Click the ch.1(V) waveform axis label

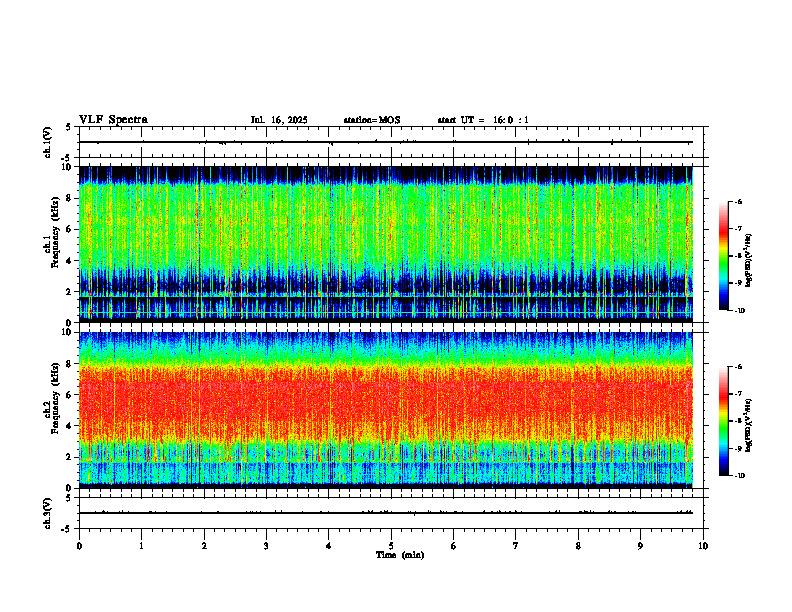pyautogui.click(x=48, y=142)
